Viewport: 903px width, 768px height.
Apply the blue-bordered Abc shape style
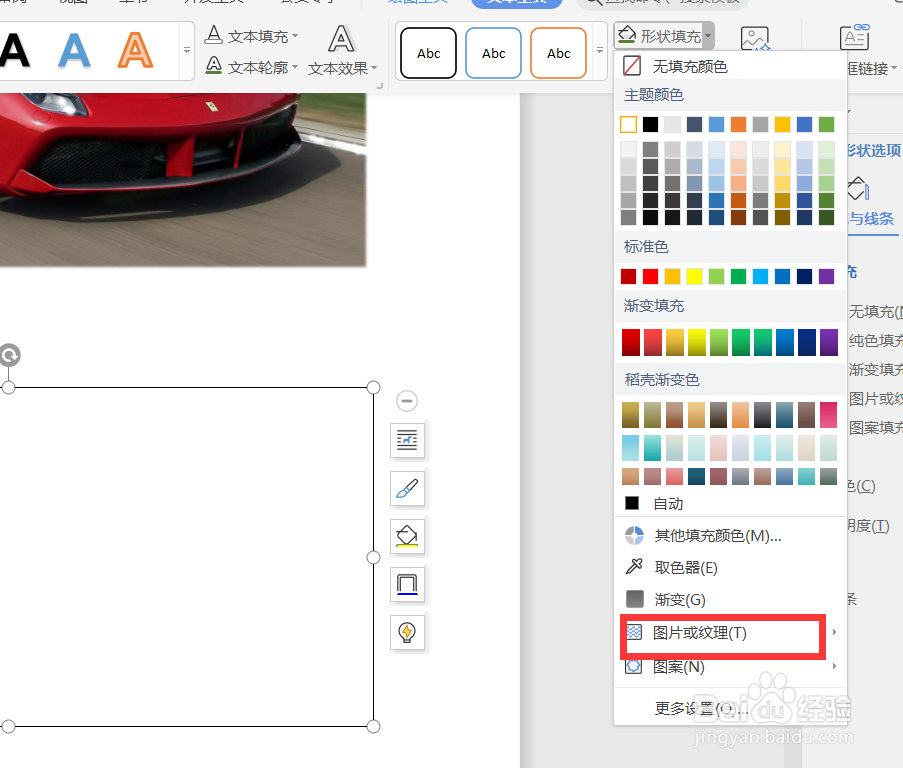click(494, 53)
